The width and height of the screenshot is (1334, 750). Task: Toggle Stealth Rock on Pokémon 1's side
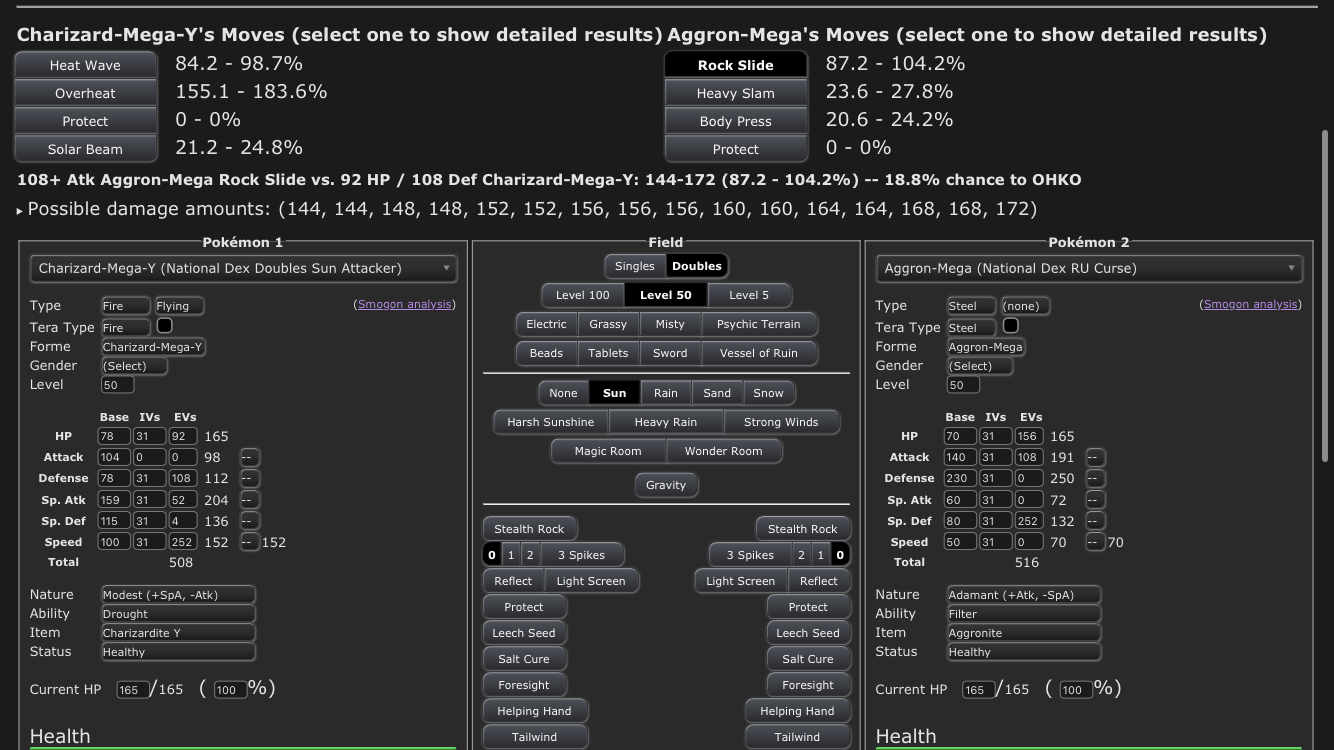(529, 529)
